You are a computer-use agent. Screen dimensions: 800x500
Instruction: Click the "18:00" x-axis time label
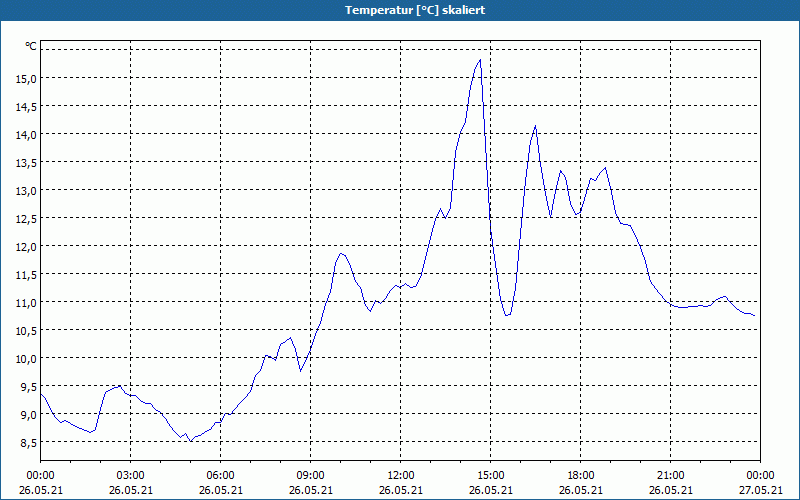581,476
